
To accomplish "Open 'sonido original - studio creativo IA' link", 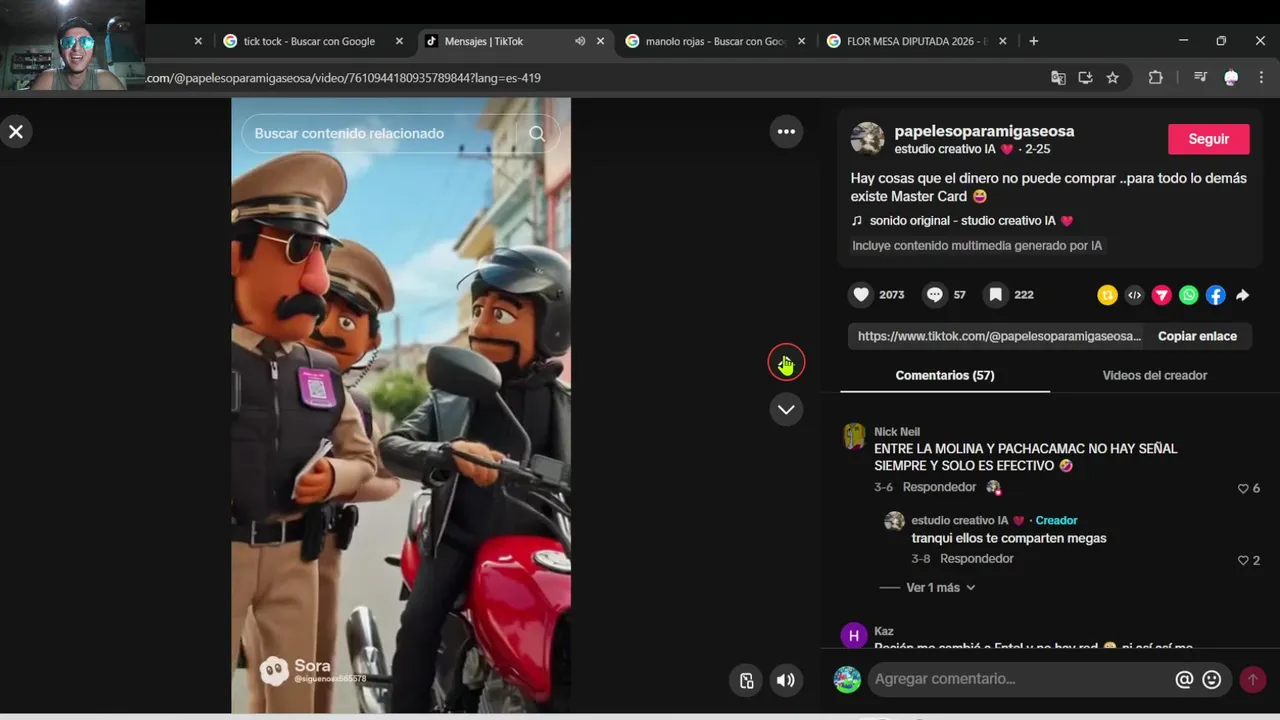I will point(971,221).
